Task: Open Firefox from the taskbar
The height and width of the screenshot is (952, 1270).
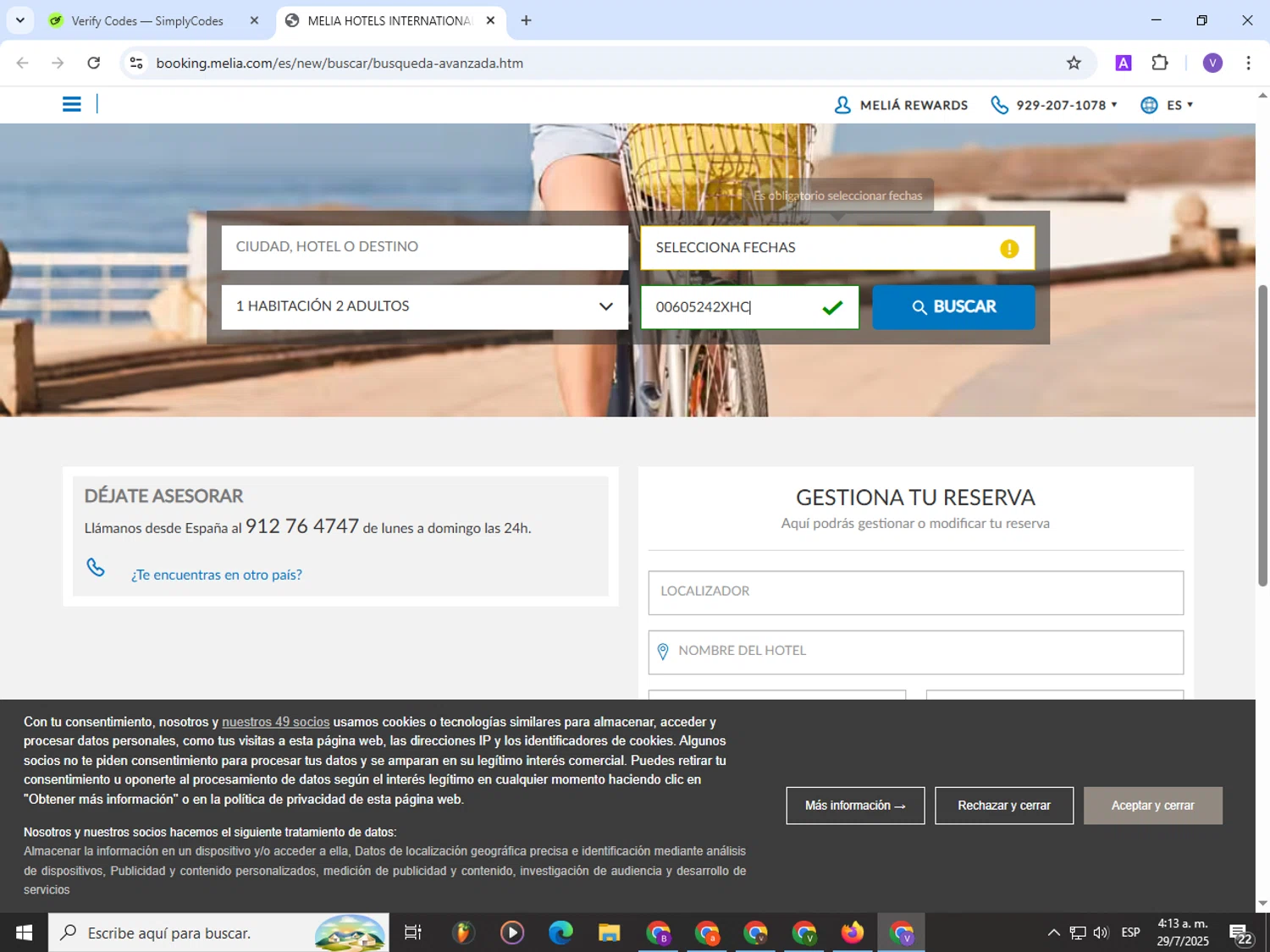Action: pos(853,933)
